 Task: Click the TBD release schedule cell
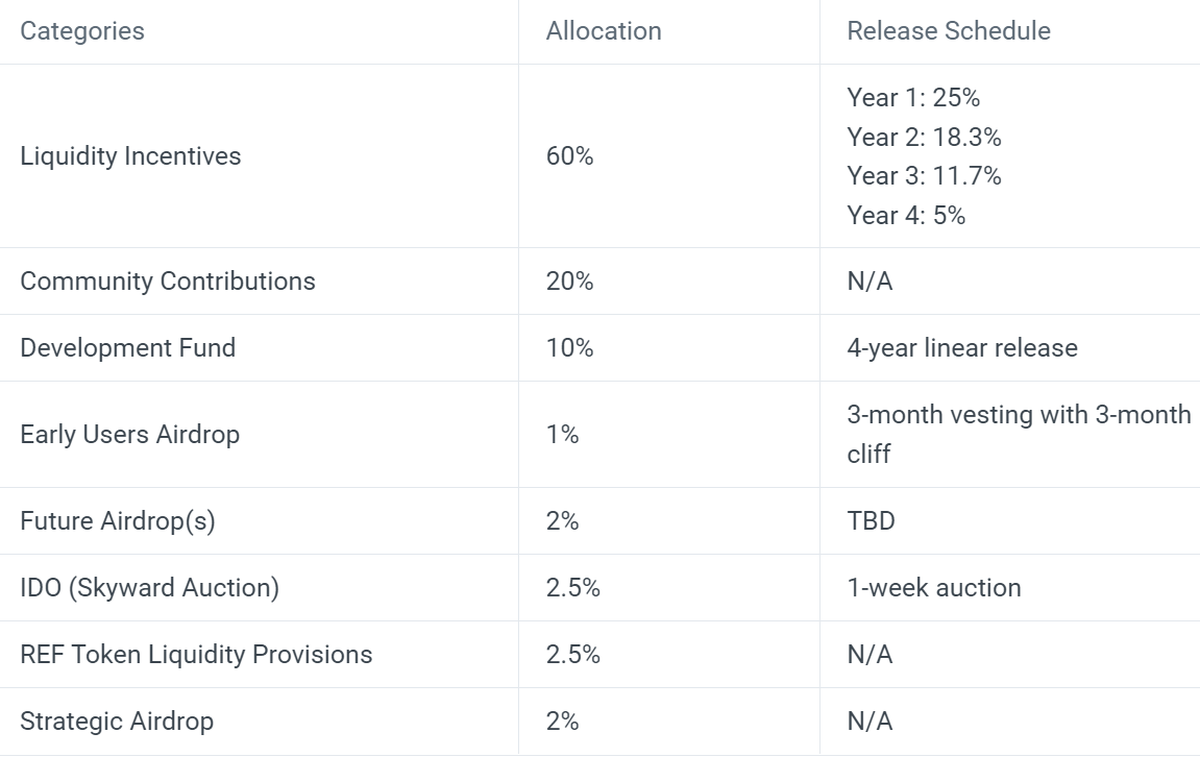(870, 521)
